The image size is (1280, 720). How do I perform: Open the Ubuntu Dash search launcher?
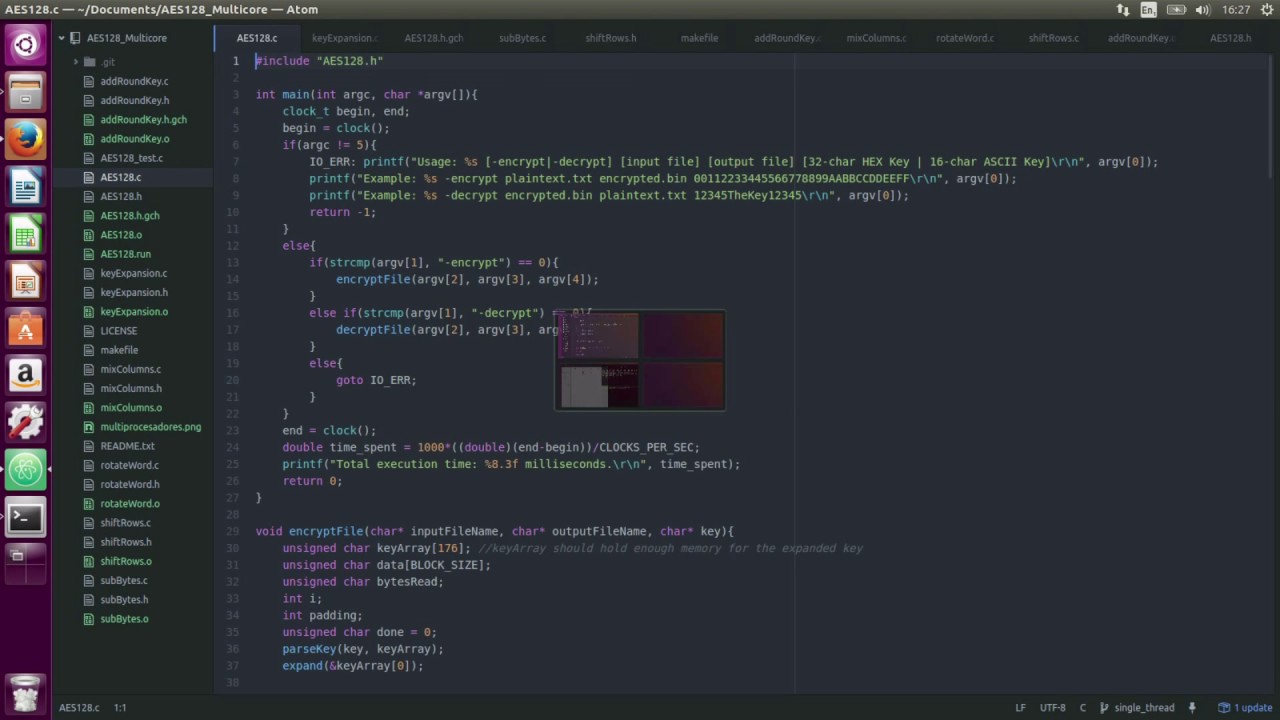click(x=25, y=44)
